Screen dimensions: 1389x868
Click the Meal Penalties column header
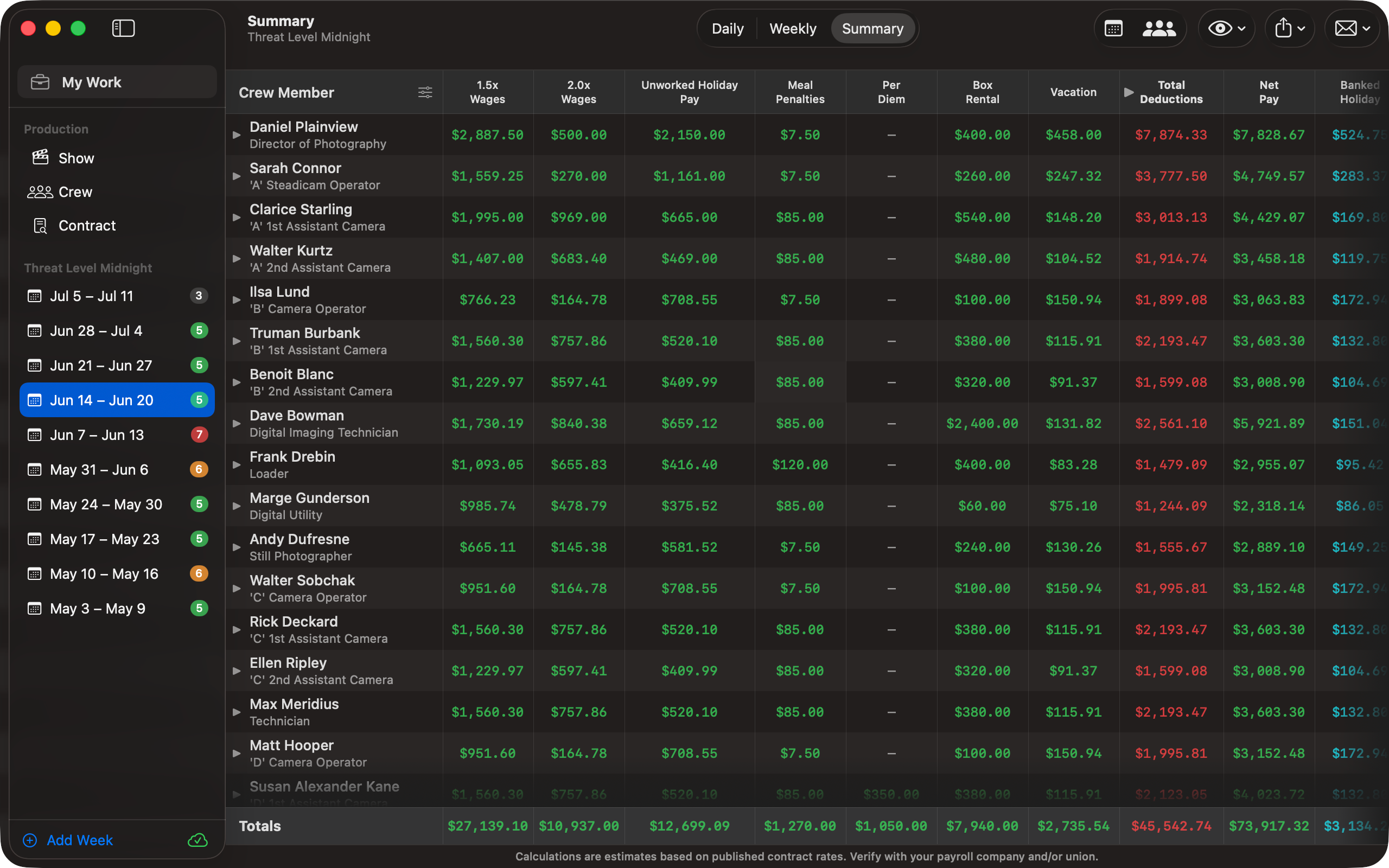pyautogui.click(x=800, y=92)
